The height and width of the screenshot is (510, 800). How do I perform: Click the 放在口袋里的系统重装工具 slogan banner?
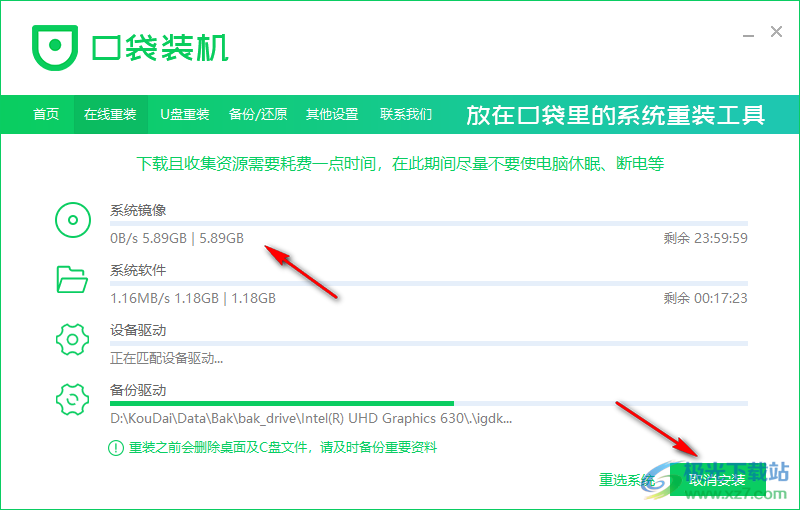coord(615,114)
